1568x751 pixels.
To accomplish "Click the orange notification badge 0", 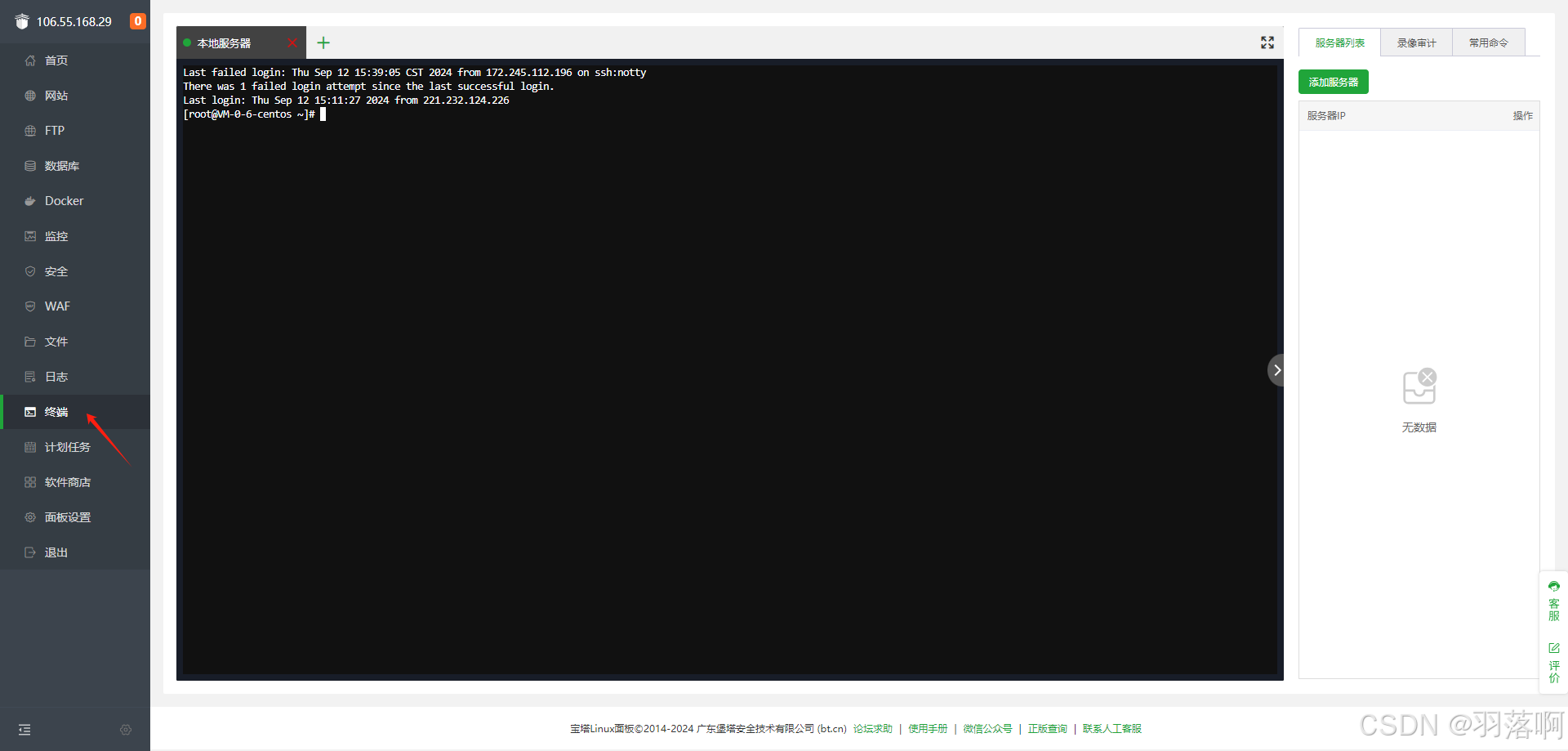I will click(x=138, y=21).
